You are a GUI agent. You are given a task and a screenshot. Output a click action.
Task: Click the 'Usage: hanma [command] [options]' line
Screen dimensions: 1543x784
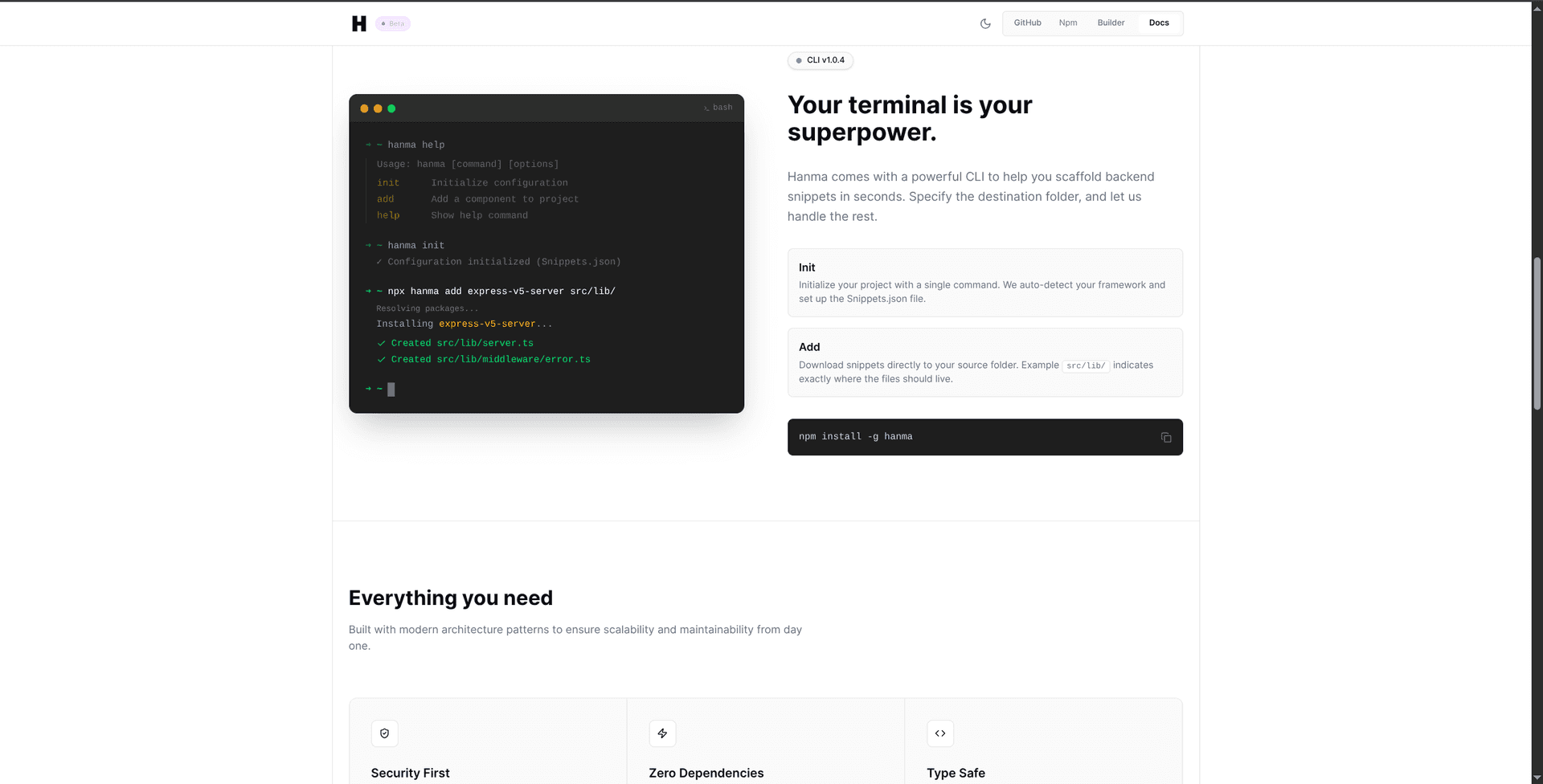point(468,164)
